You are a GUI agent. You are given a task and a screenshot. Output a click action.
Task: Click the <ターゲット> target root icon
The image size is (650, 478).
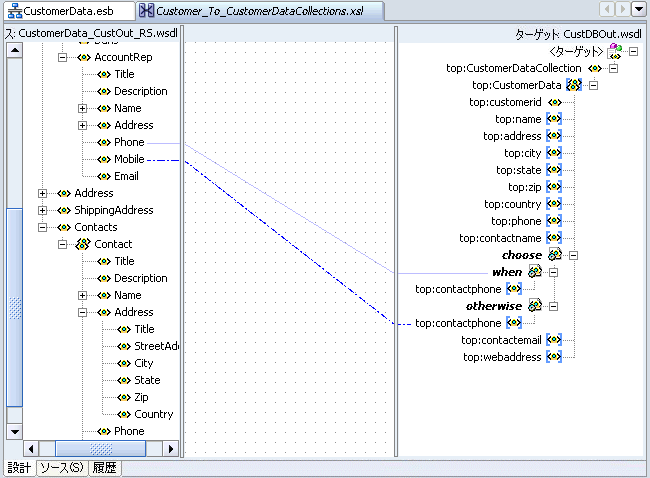coord(615,51)
